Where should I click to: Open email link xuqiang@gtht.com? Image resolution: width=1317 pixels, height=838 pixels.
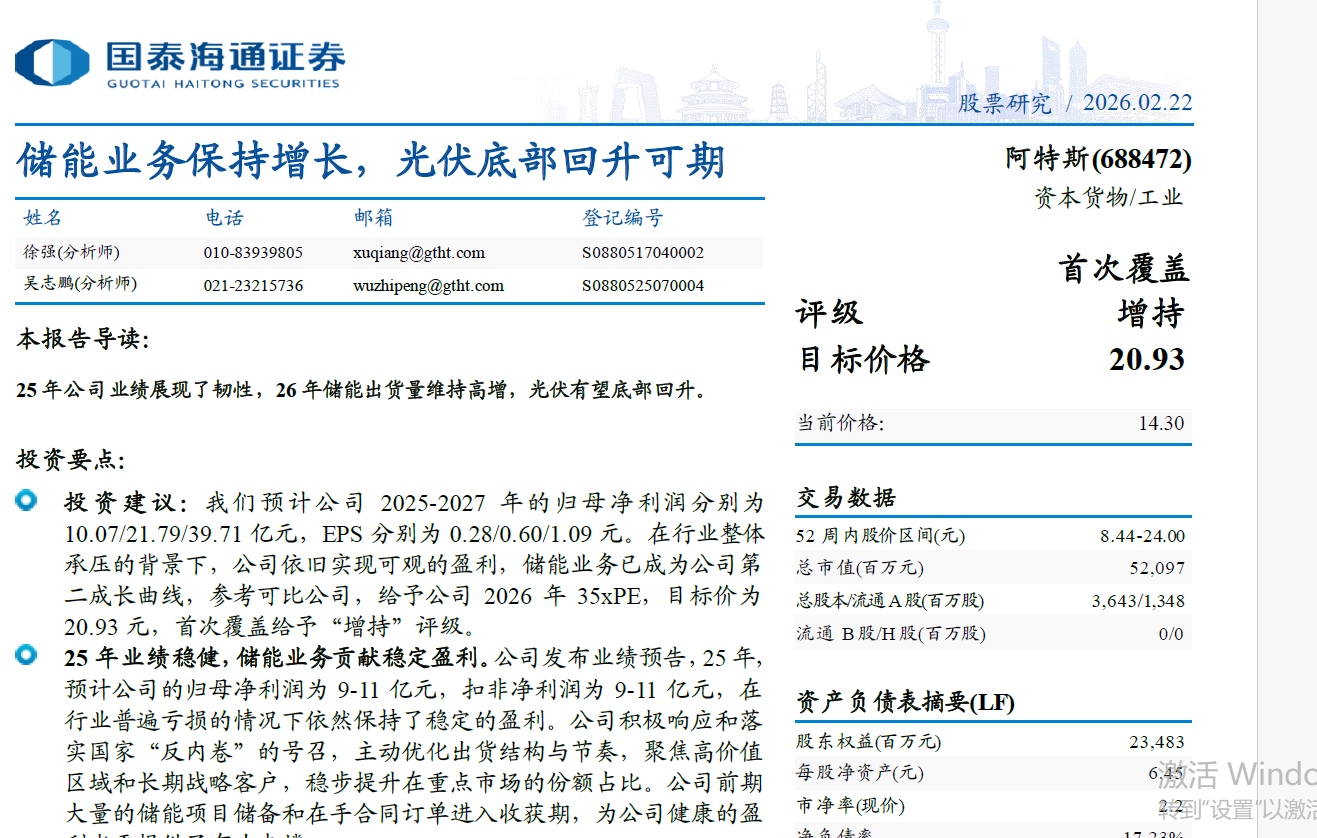coord(419,253)
